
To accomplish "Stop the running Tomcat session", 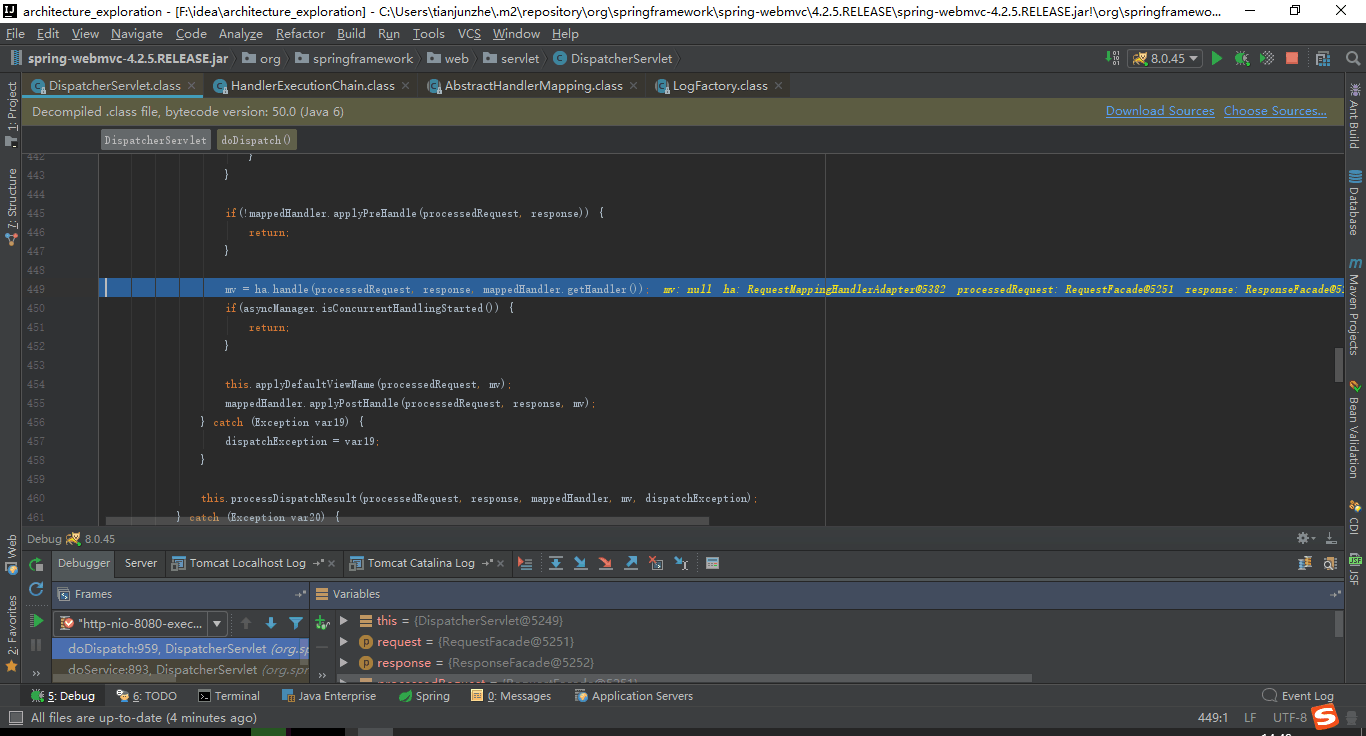I will pyautogui.click(x=1292, y=59).
